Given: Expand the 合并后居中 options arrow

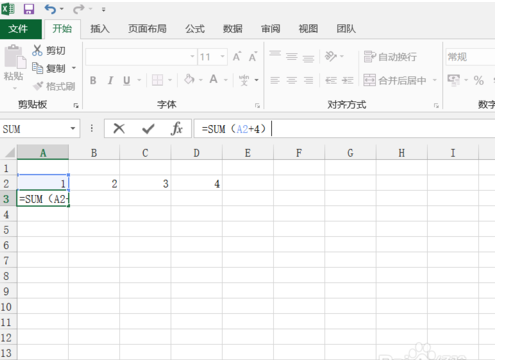Looking at the screenshot, I should click(435, 80).
